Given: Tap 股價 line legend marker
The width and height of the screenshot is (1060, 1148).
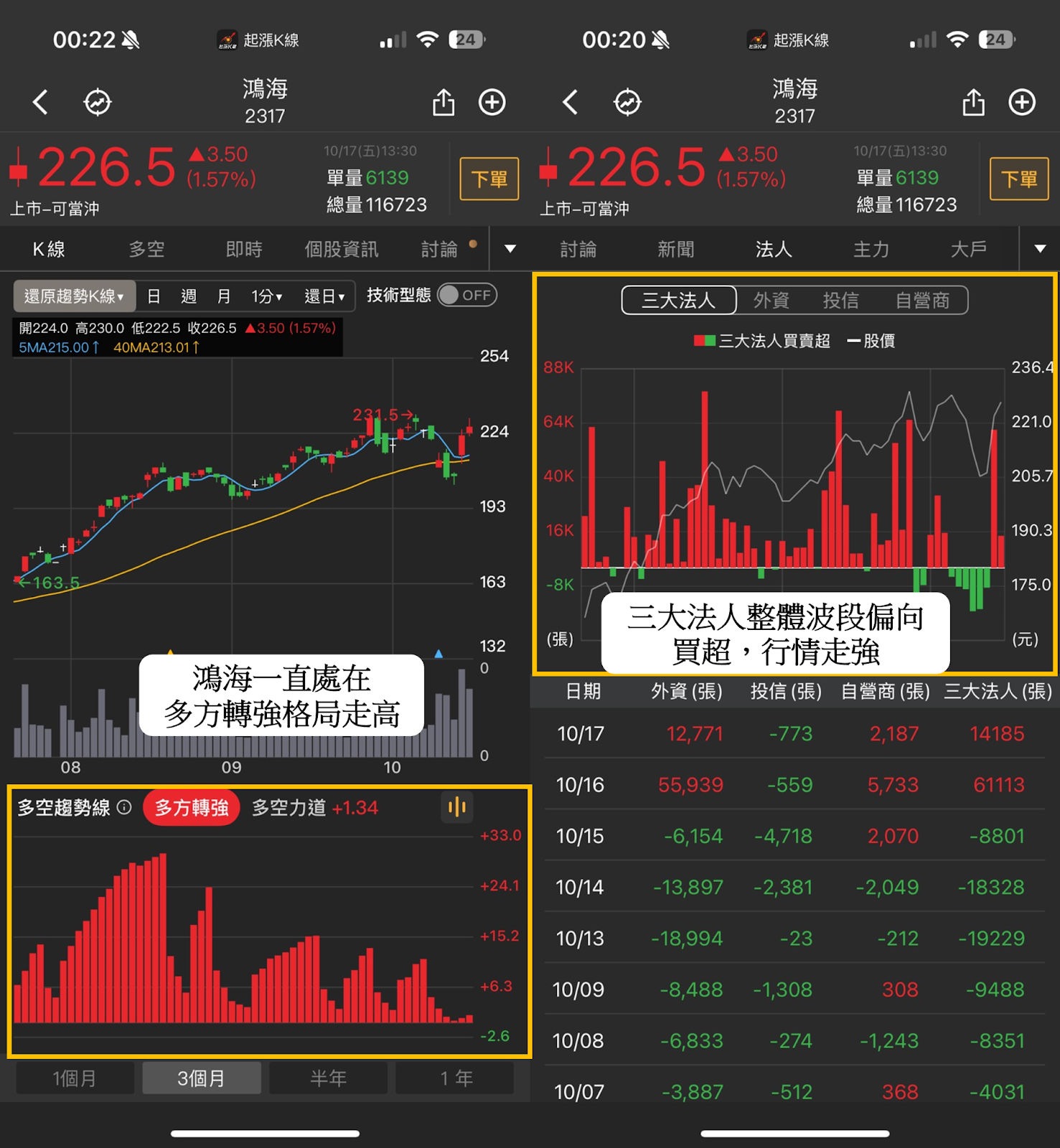Looking at the screenshot, I should 854,341.
